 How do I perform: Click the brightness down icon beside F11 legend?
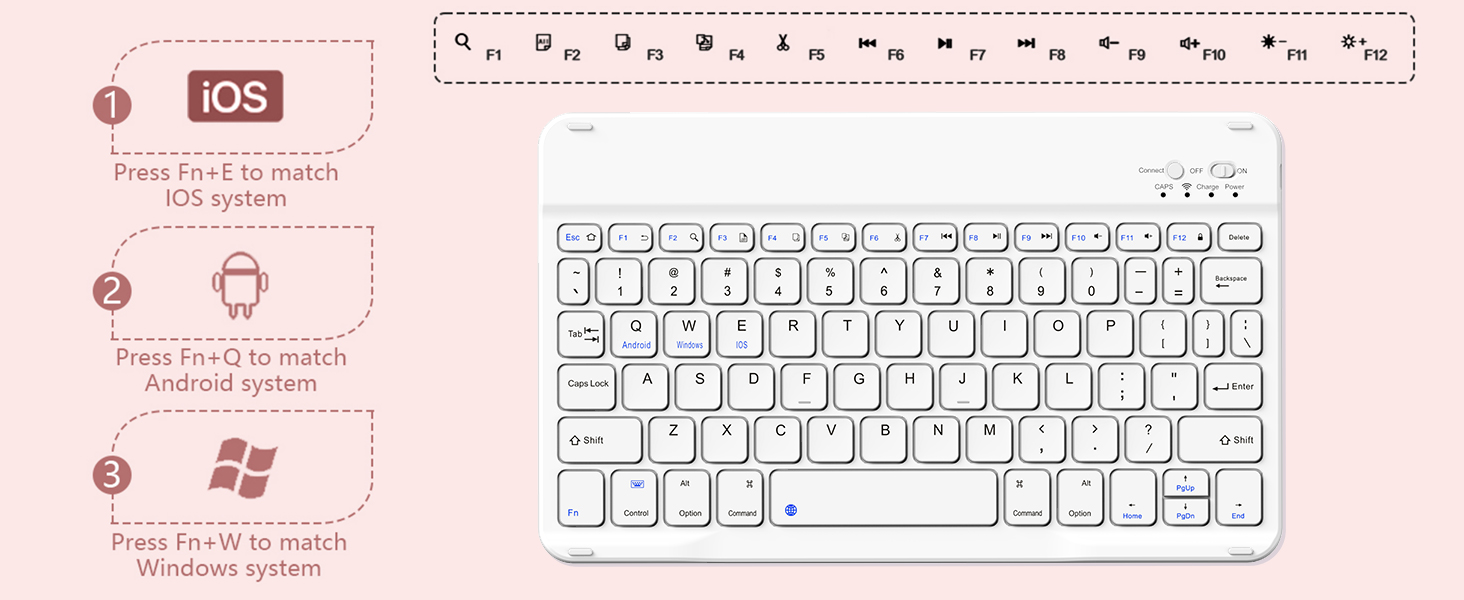point(1273,42)
